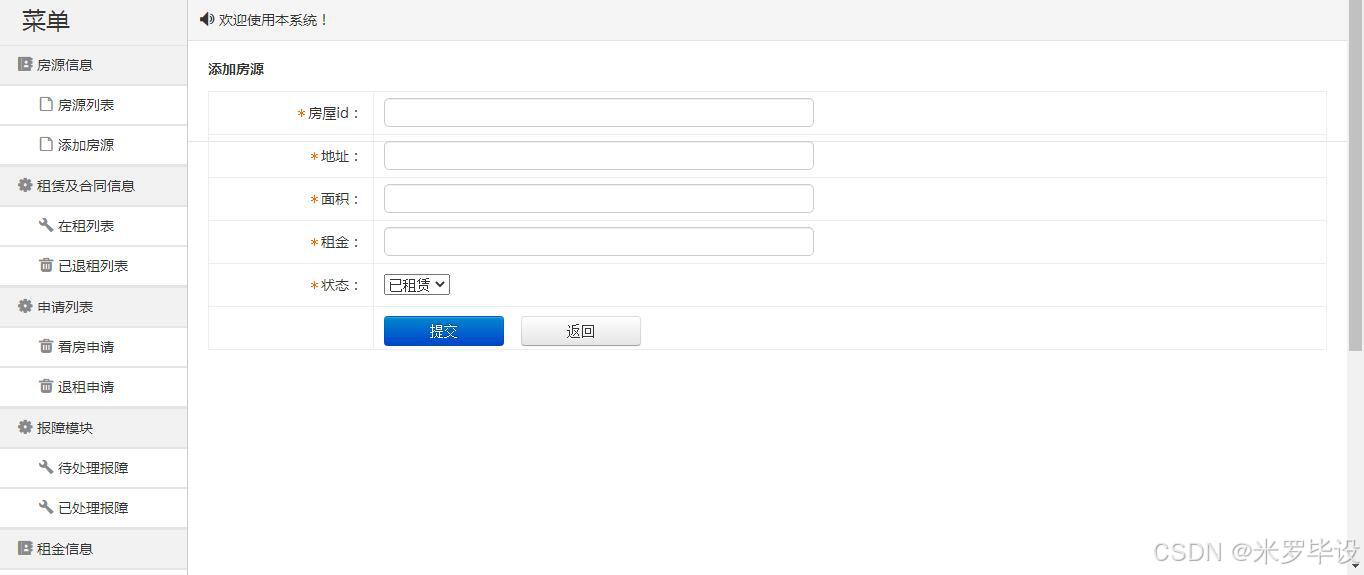Open the 看房申请 menu item
Image resolution: width=1364 pixels, height=575 pixels.
click(93, 347)
